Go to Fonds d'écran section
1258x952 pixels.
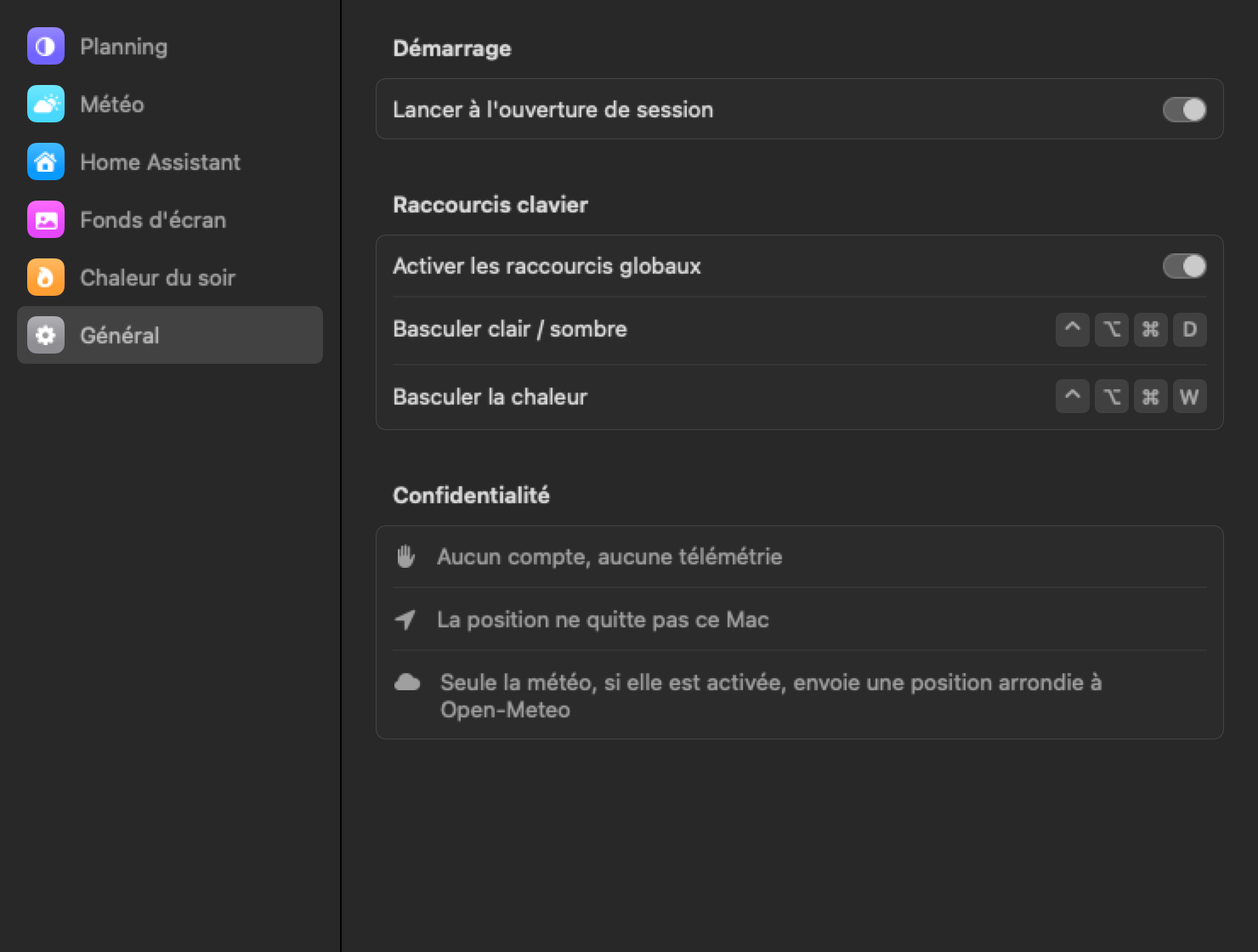(x=170, y=219)
